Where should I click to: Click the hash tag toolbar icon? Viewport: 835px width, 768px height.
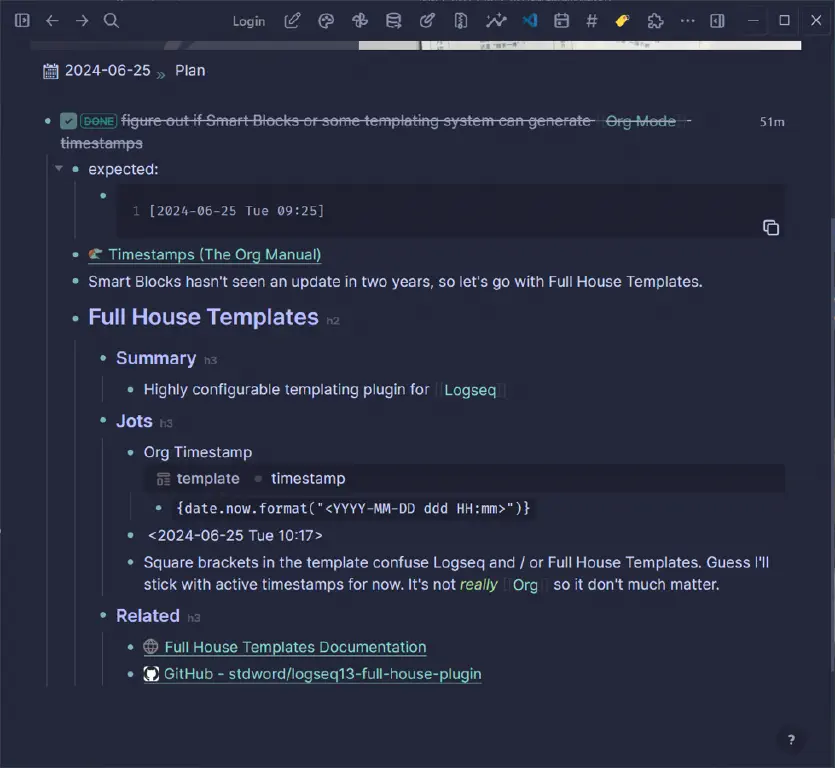tap(591, 21)
